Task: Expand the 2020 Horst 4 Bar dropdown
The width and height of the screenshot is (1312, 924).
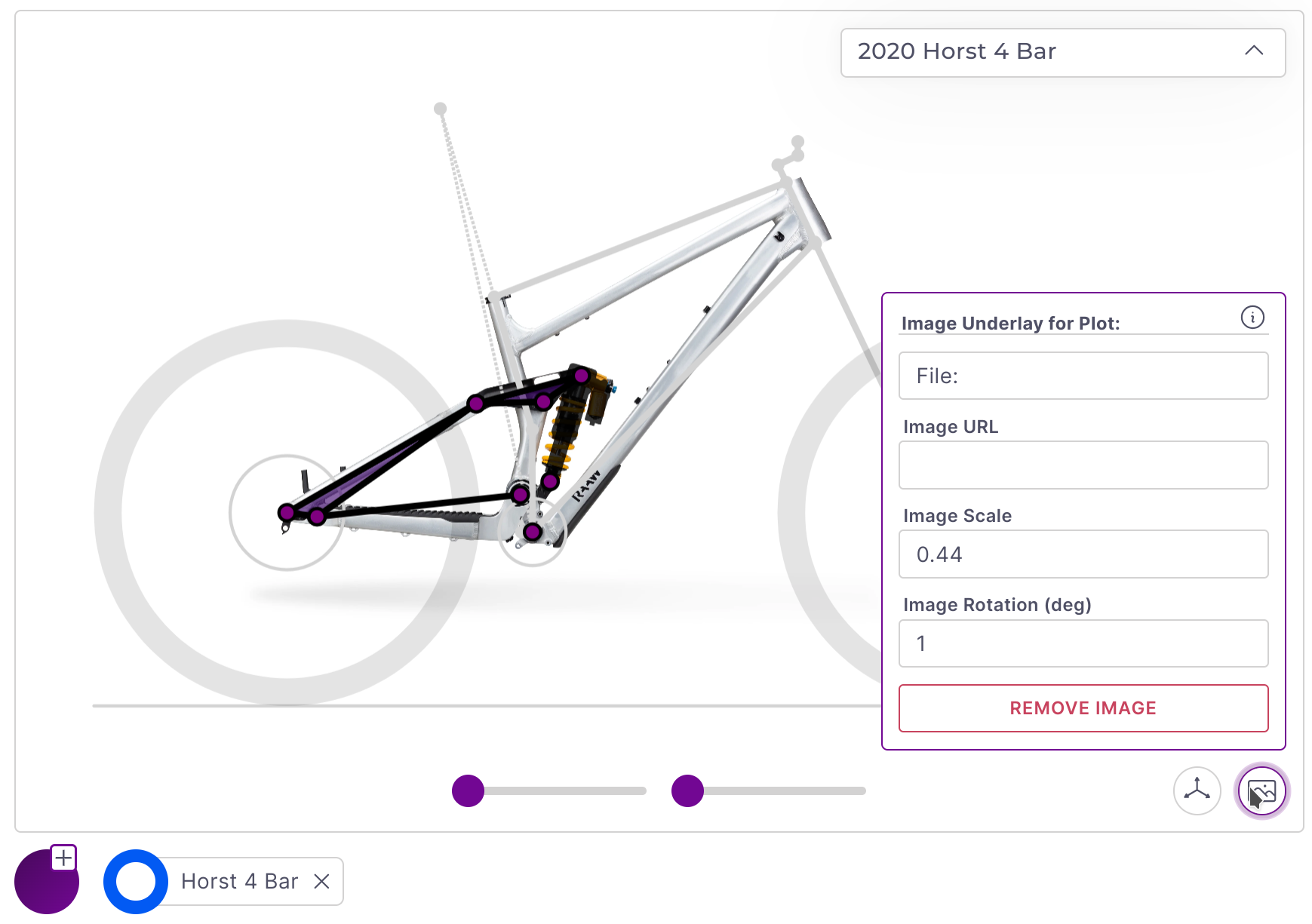Action: click(1062, 52)
